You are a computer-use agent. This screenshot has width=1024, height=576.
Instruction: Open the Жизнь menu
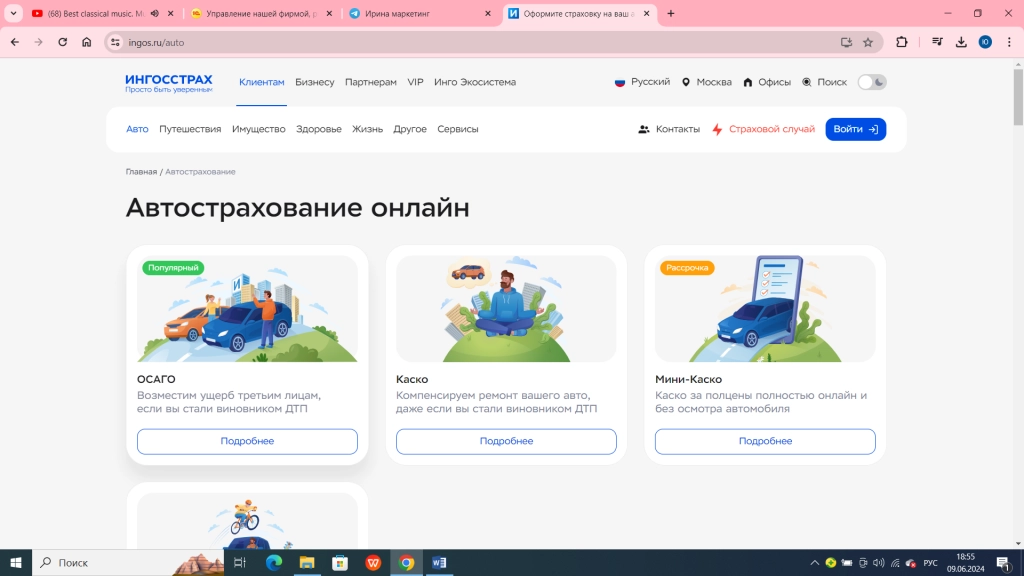(x=368, y=129)
